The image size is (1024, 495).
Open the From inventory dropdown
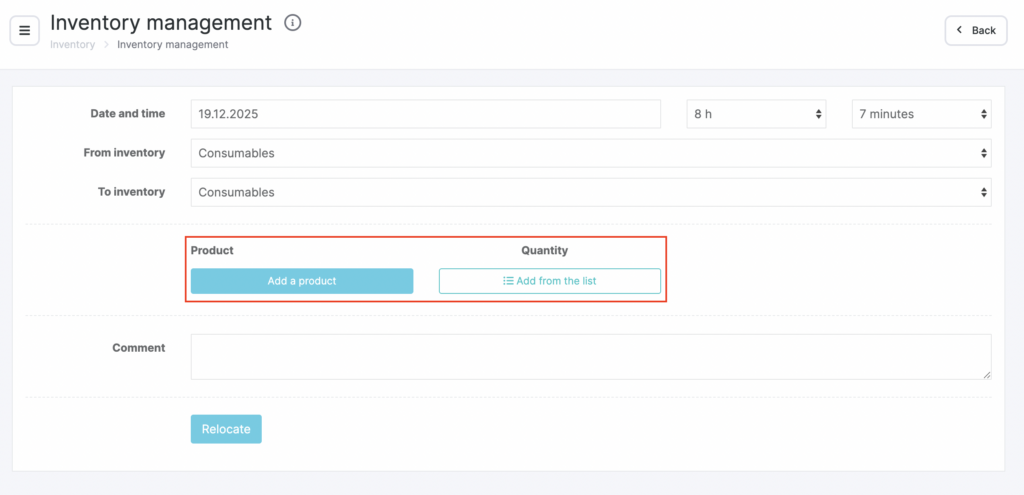tap(590, 153)
